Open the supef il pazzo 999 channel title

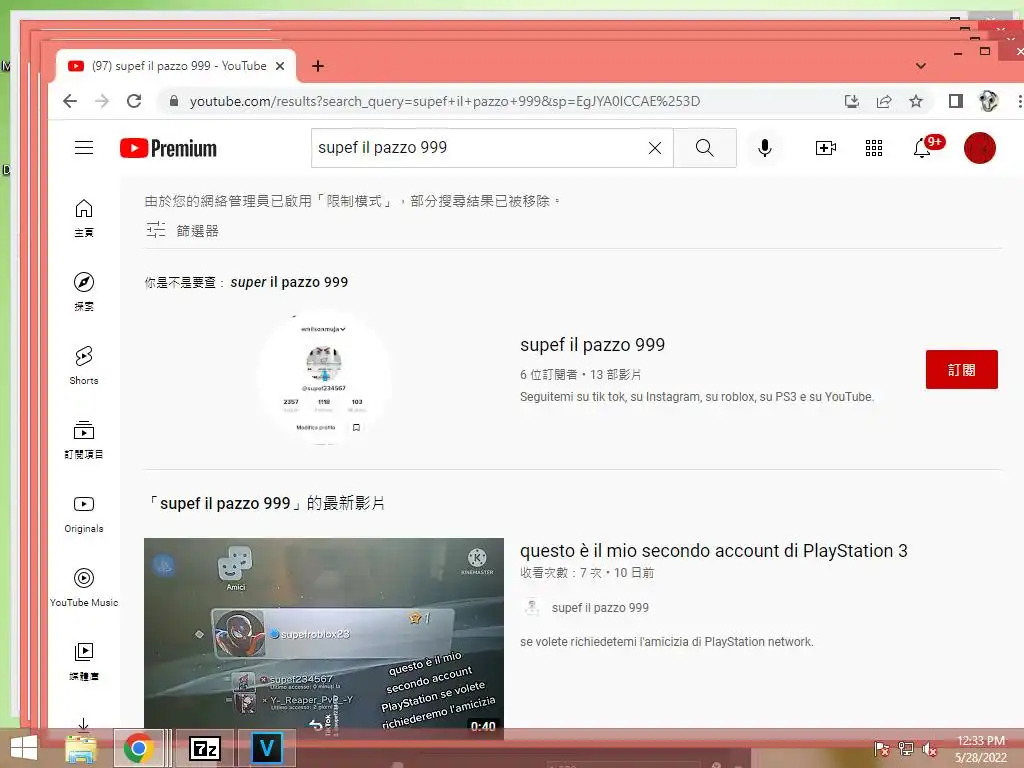(592, 345)
